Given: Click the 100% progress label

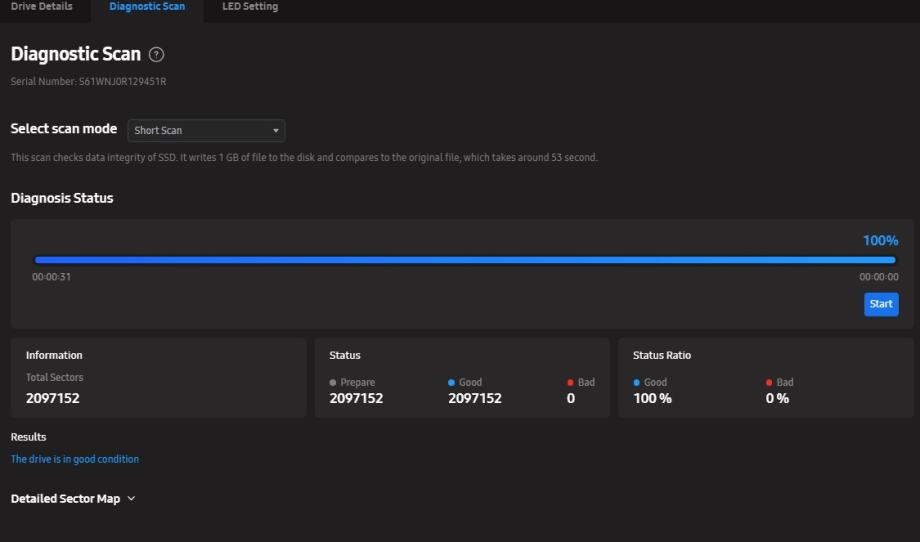Looking at the screenshot, I should click(x=880, y=240).
